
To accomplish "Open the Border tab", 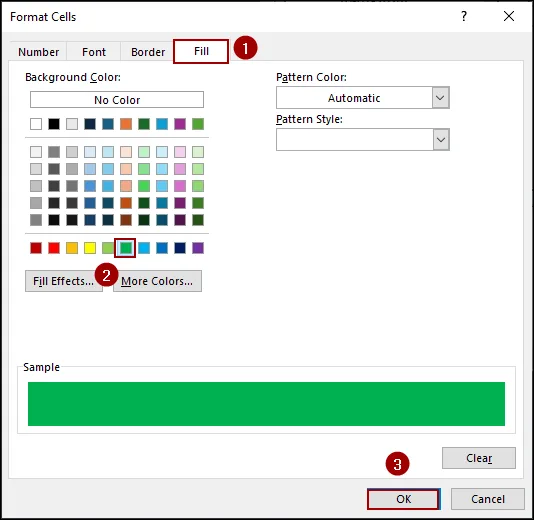I will point(147,52).
